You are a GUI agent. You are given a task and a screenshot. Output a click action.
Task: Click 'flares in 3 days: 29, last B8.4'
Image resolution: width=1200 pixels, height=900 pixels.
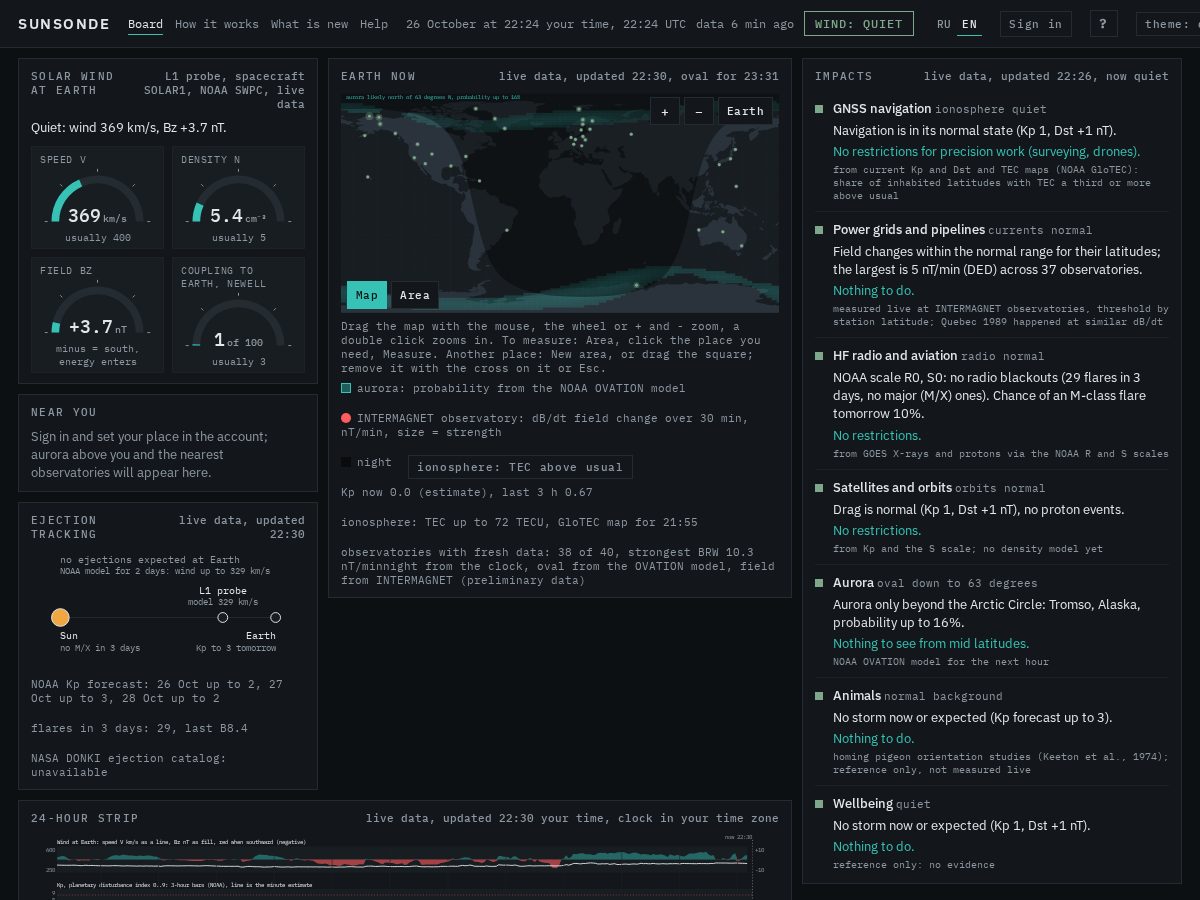click(139, 728)
